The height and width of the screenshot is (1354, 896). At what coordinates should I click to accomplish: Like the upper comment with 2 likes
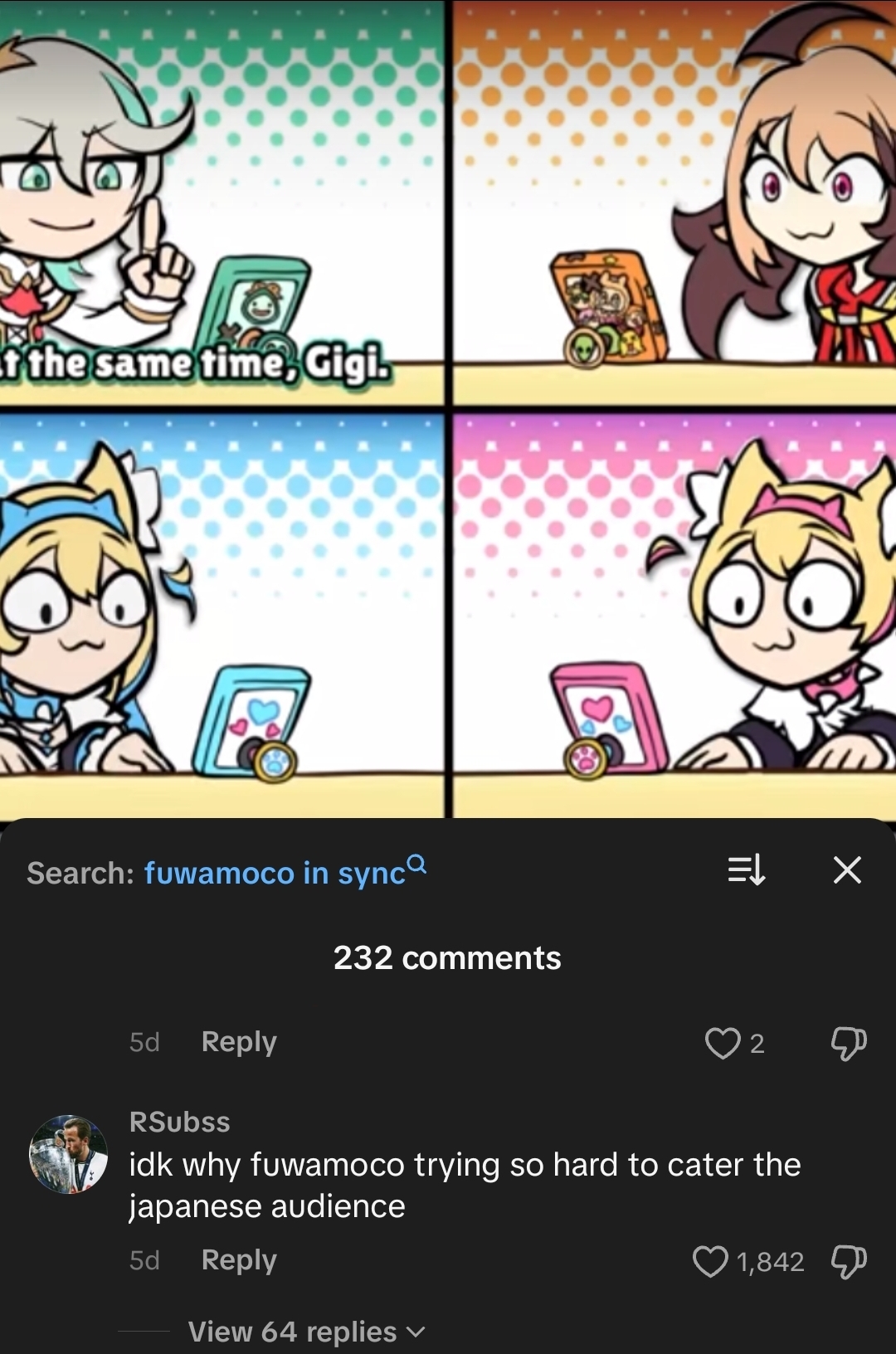[722, 1043]
